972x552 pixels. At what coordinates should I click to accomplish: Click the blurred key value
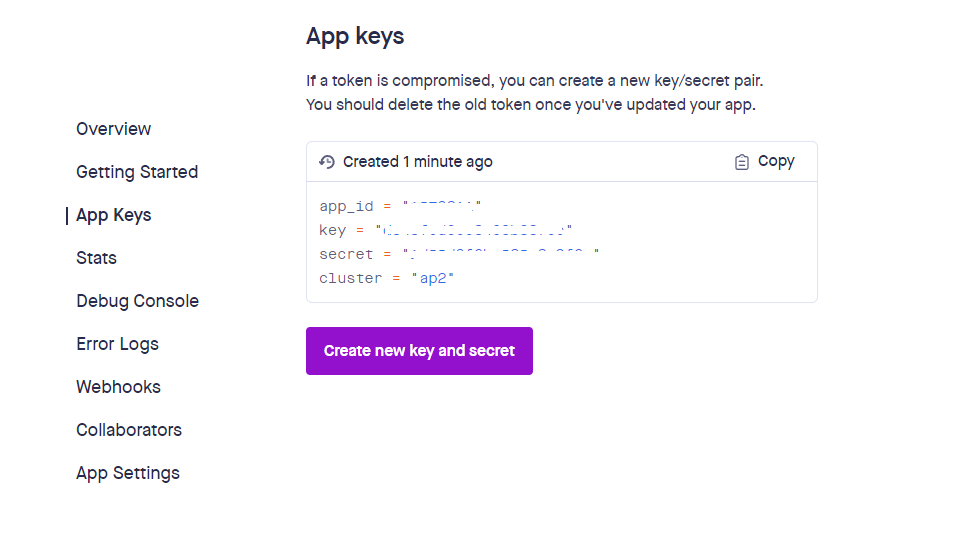(x=473, y=231)
